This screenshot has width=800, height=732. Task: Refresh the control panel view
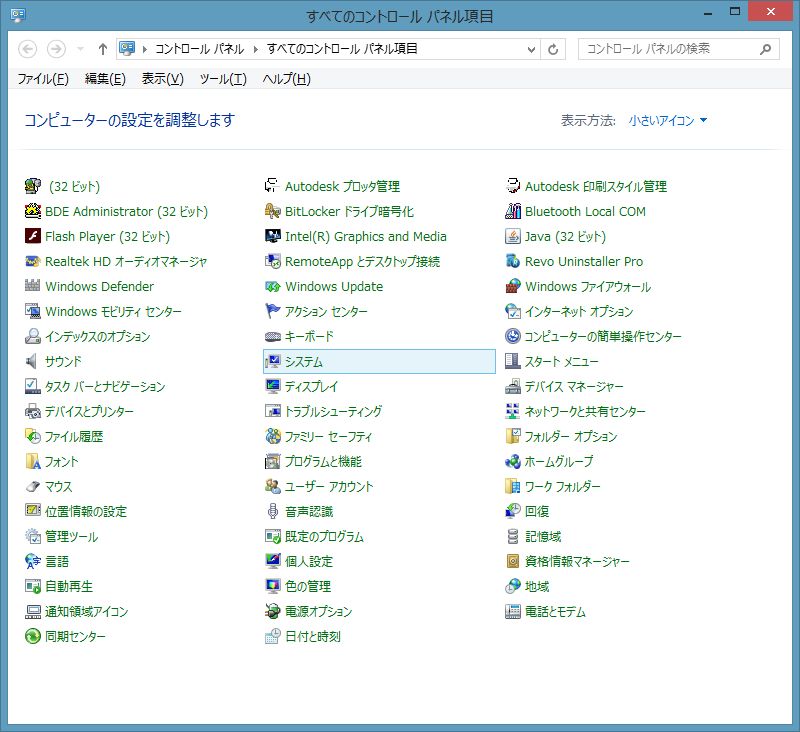pos(553,49)
